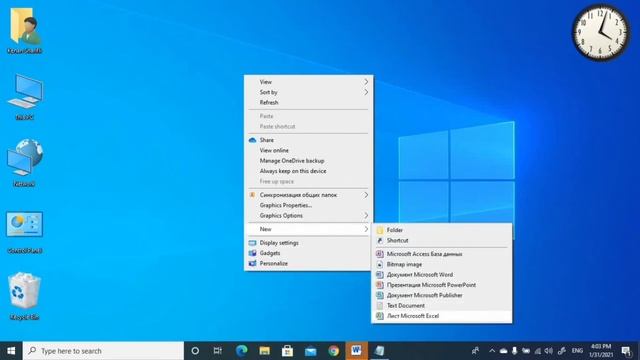Choose Always keep on this device
The width and height of the screenshot is (640, 360).
click(x=308, y=171)
